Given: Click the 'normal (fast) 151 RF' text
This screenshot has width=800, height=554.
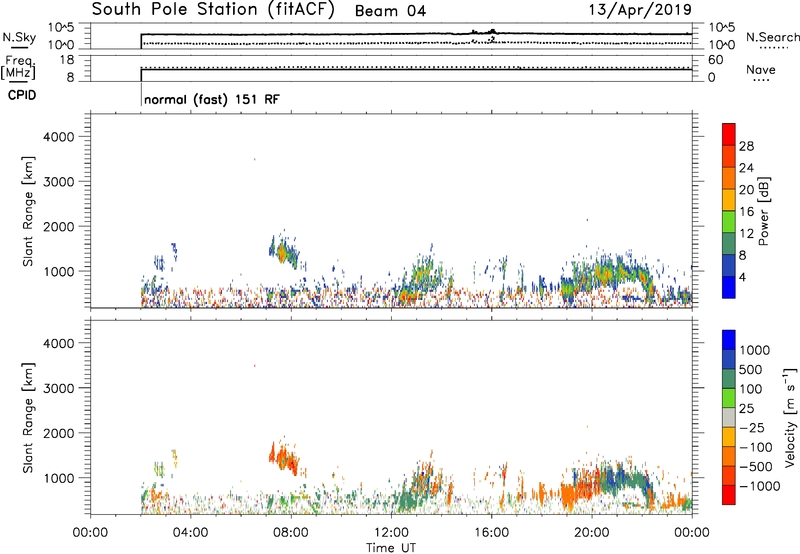Looking at the screenshot, I should [212, 99].
